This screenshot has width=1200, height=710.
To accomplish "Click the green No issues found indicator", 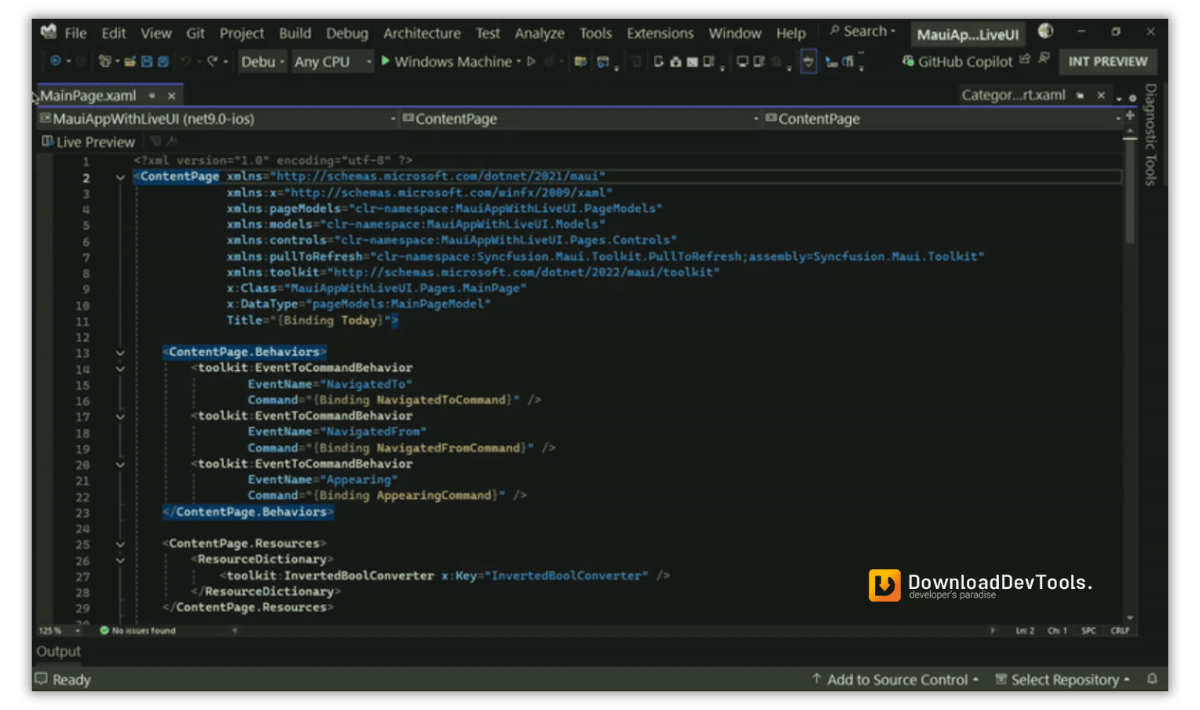I will (x=104, y=631).
